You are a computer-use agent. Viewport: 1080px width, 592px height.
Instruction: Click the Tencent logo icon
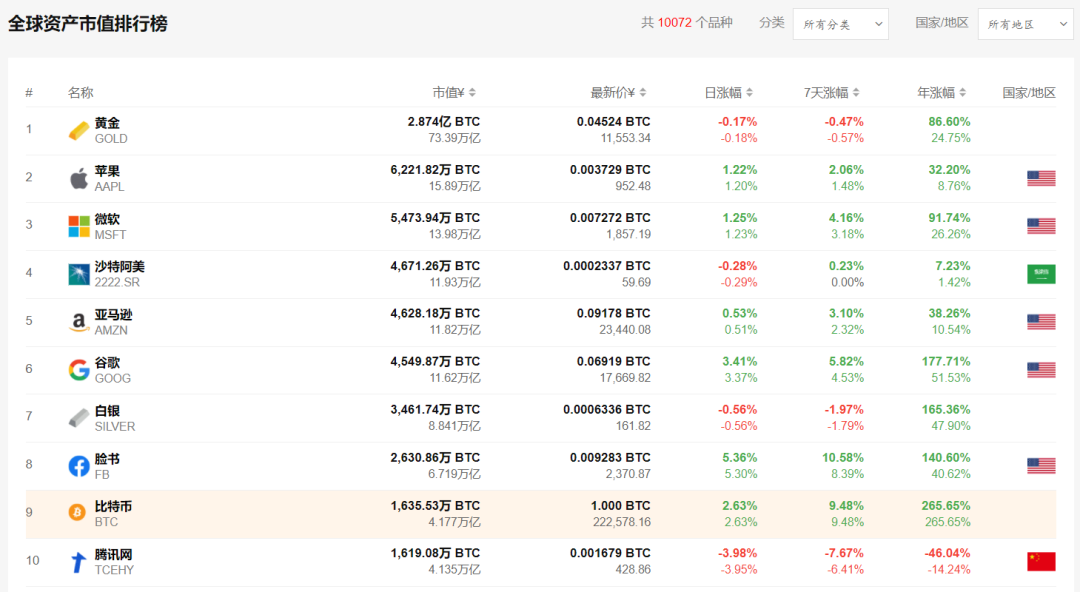tap(79, 563)
